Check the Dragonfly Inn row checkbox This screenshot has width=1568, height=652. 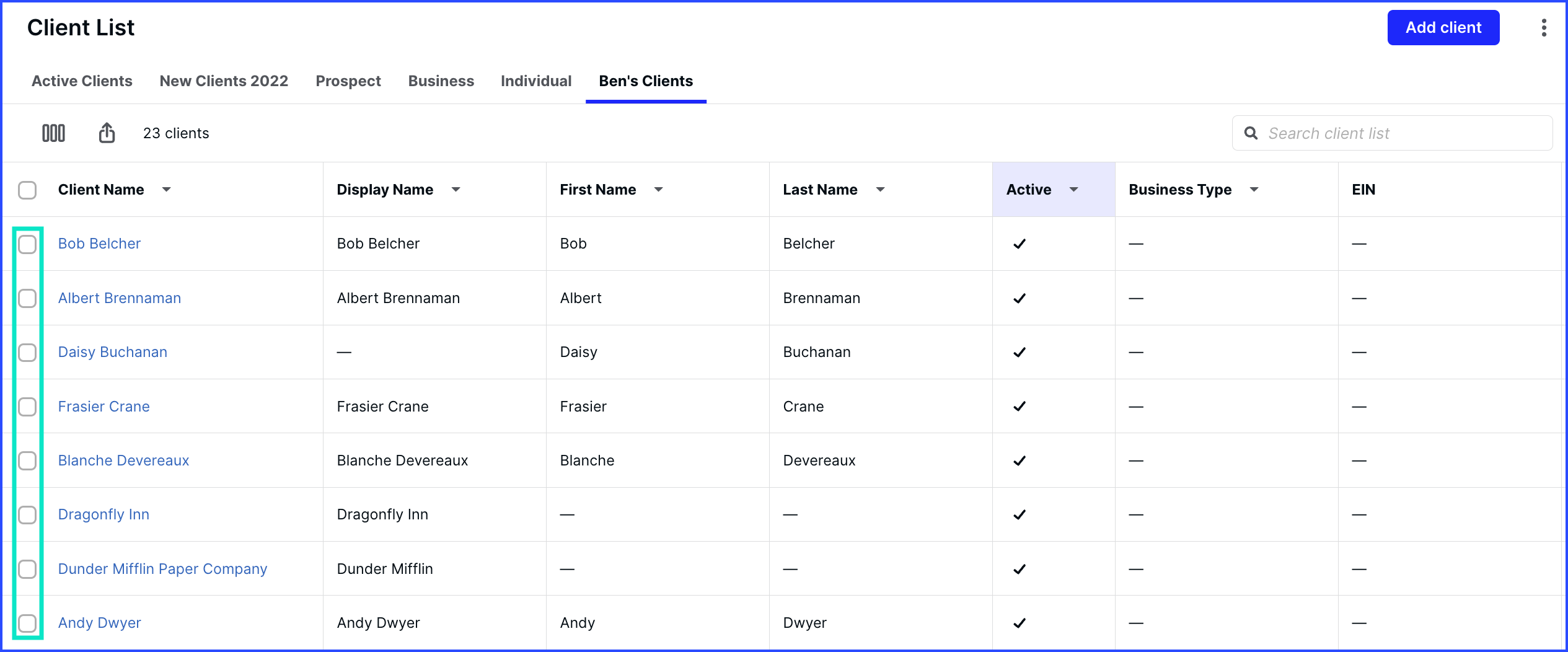[x=27, y=515]
